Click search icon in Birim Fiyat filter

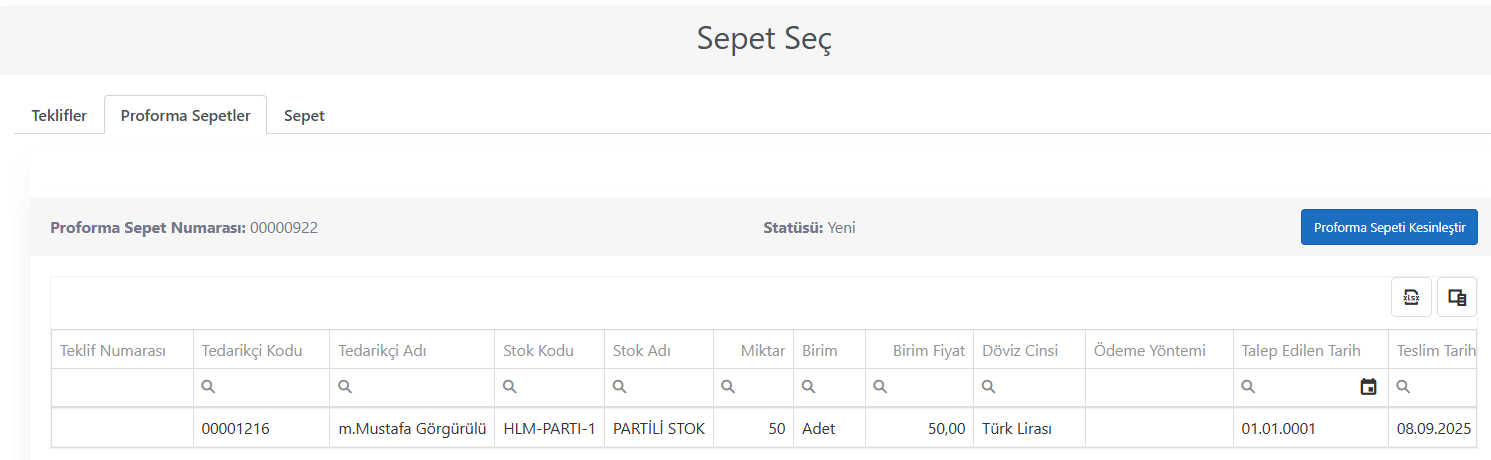[x=881, y=387]
